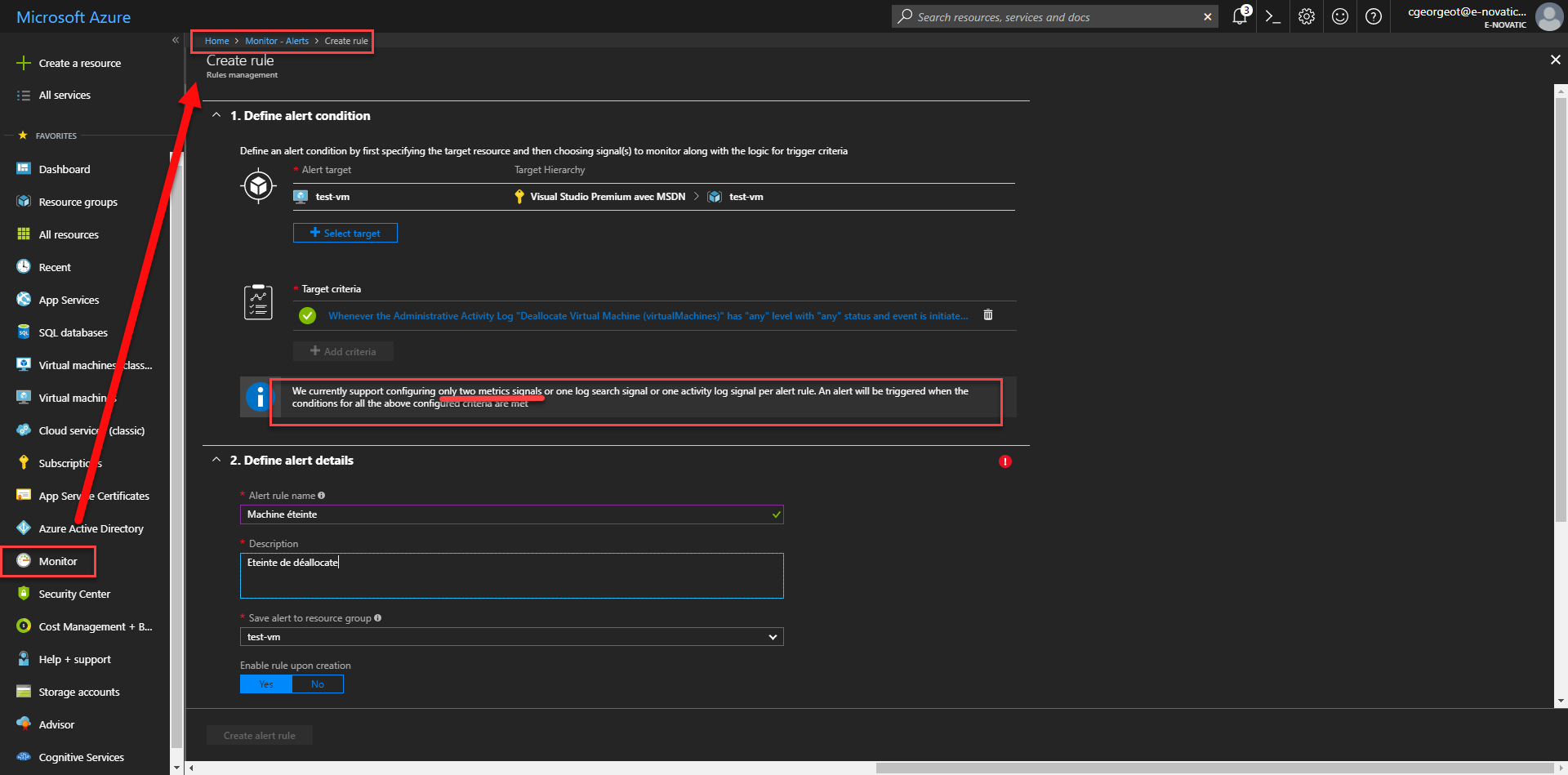Click the feedback smiley icon
Image resolution: width=1568 pixels, height=775 pixels.
1340,16
